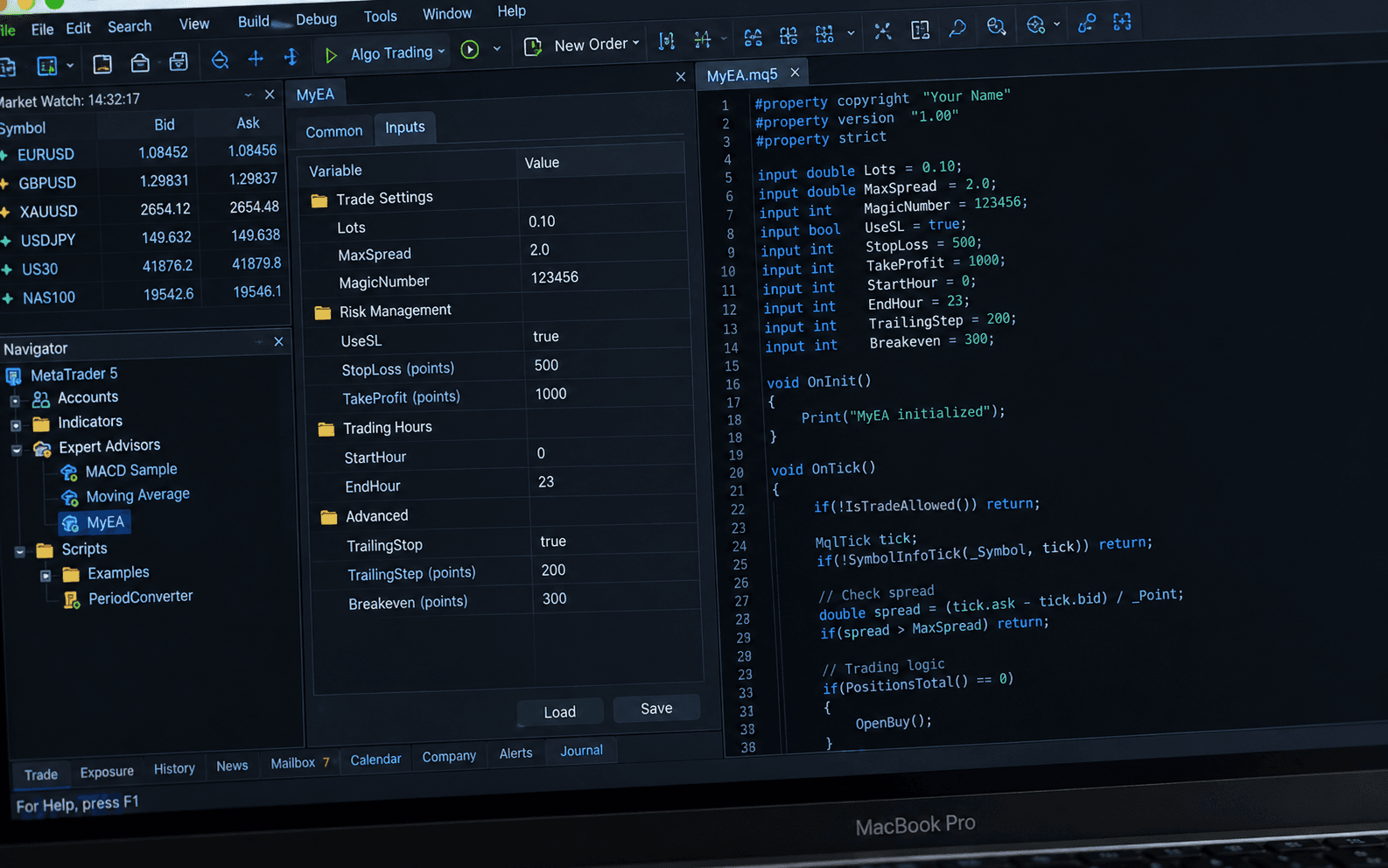Screen dimensions: 1388x868
Task: Click the zoom-out magnifier icon beside the crosshair
Action: point(220,59)
